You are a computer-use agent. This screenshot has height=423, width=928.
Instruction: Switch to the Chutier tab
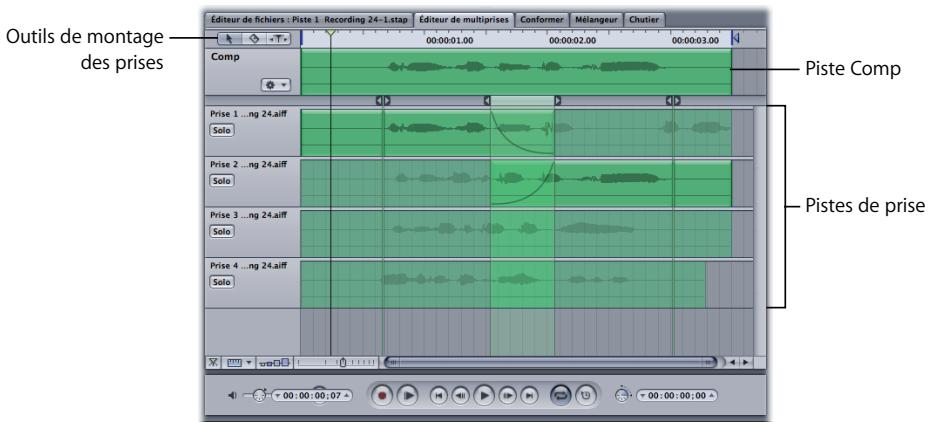644,20
